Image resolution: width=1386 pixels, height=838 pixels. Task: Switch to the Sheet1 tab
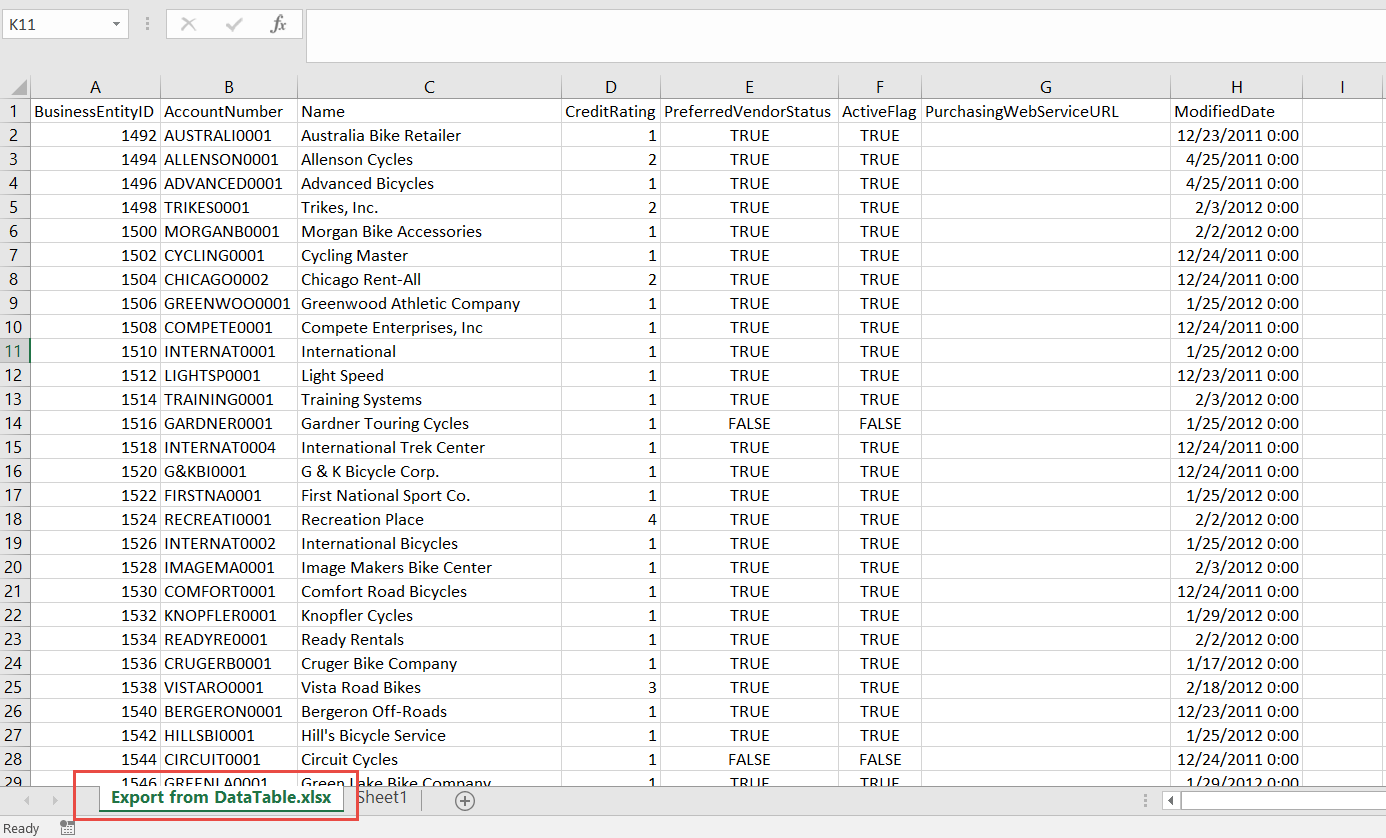coord(382,798)
